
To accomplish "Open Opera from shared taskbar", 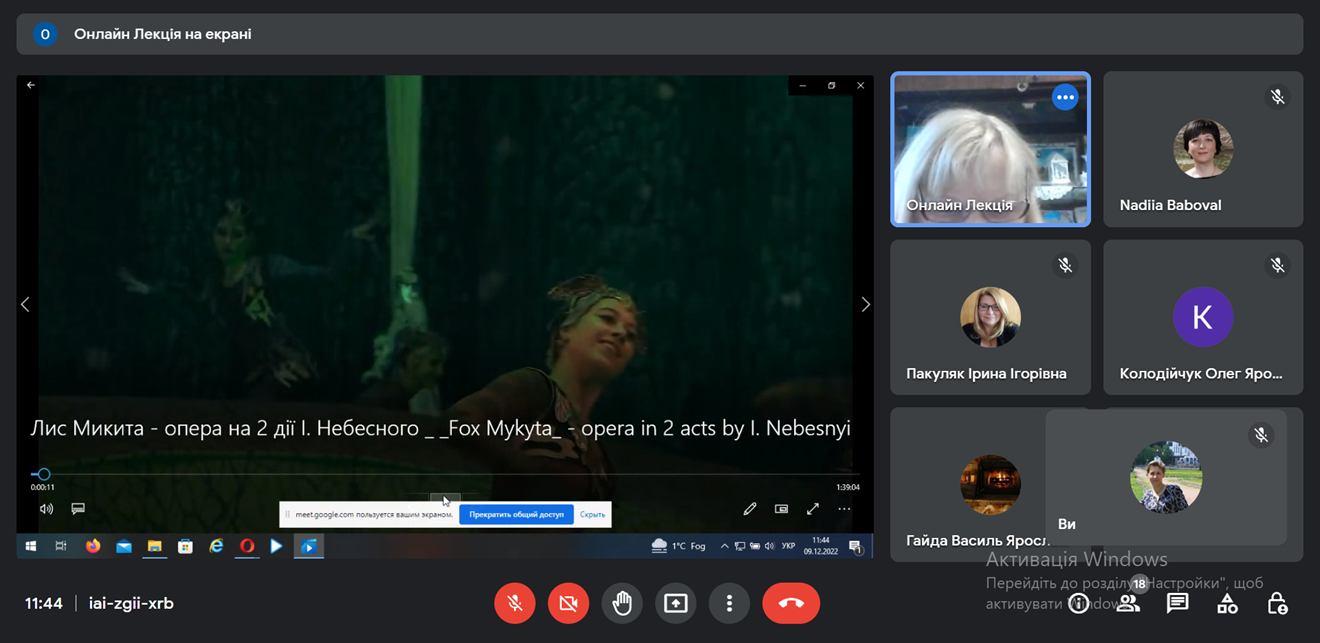I will 246,546.
